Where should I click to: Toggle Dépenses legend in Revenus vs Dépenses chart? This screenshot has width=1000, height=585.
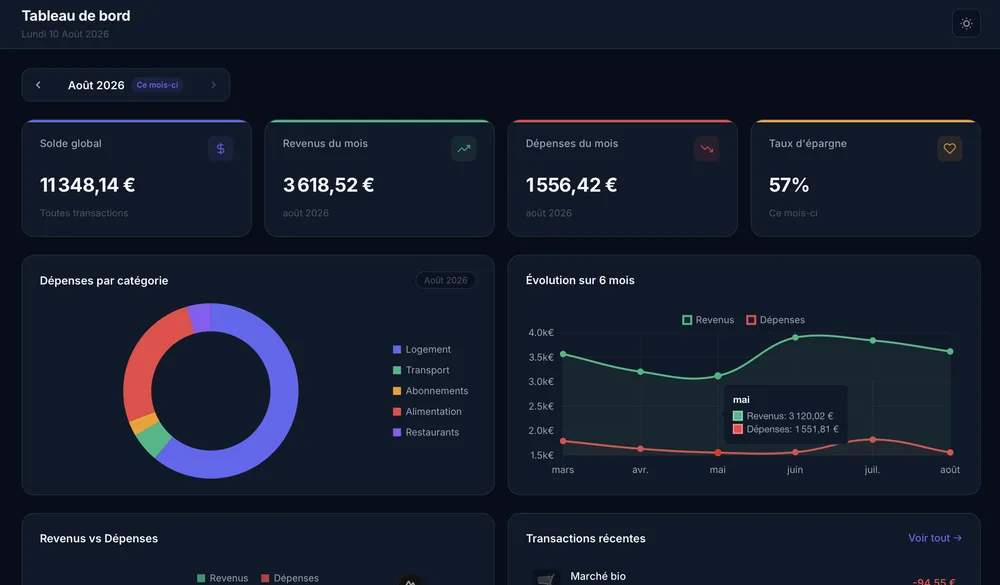290,578
